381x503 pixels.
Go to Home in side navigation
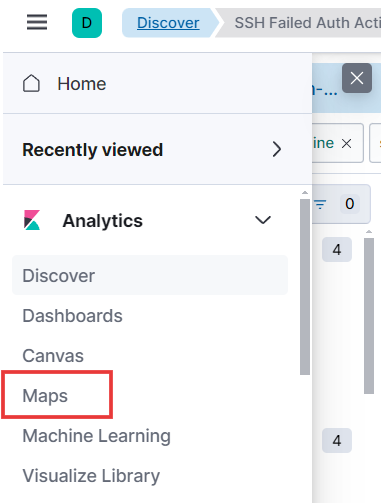pos(82,83)
